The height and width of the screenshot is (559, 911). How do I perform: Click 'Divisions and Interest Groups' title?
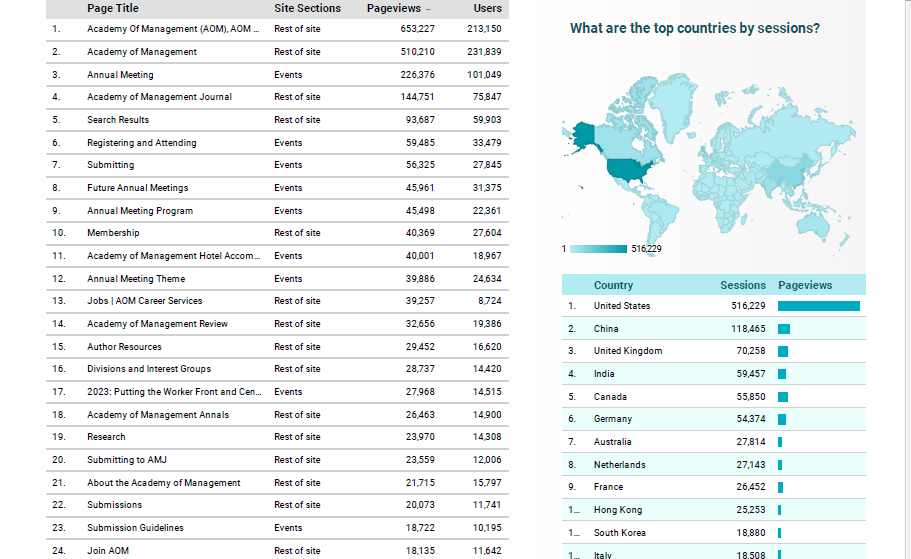point(149,369)
